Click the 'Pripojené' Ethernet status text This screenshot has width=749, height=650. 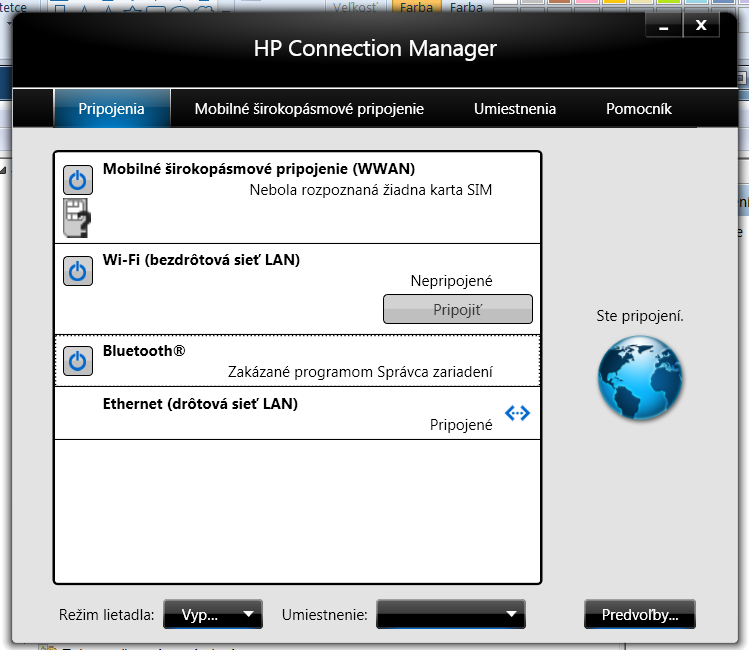coord(461,425)
